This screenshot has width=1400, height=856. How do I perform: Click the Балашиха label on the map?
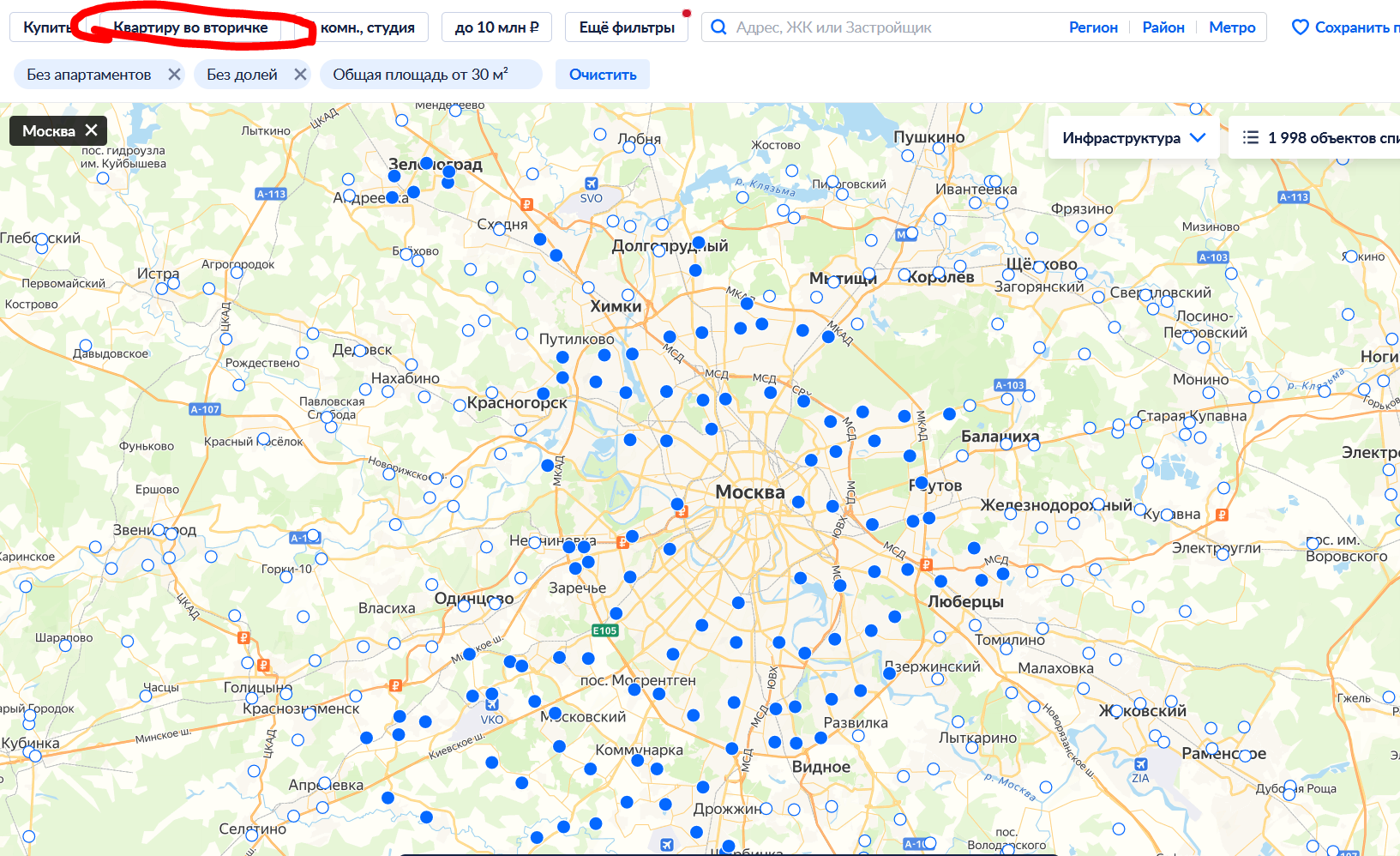pyautogui.click(x=1000, y=437)
